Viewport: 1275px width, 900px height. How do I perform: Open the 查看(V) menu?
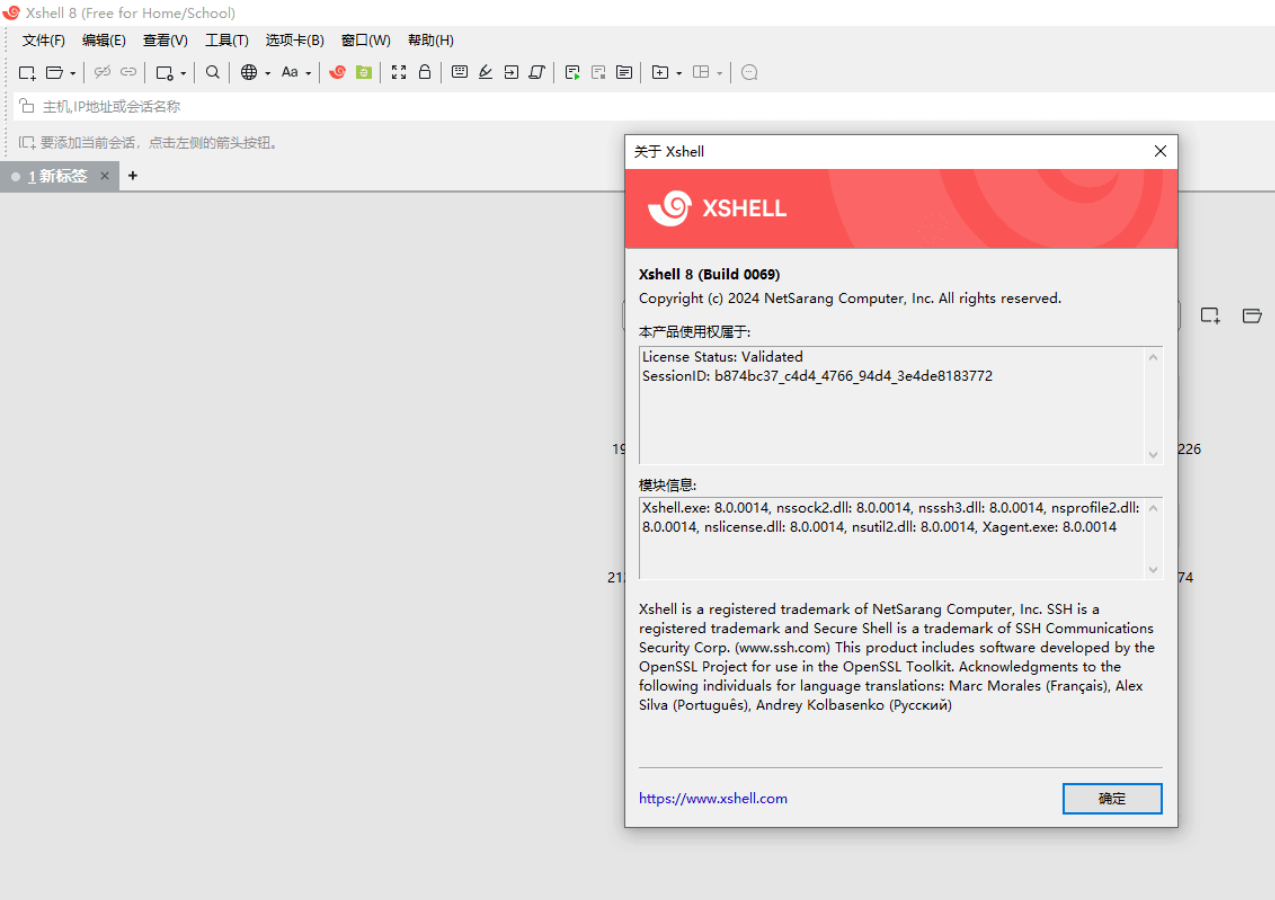click(x=165, y=40)
